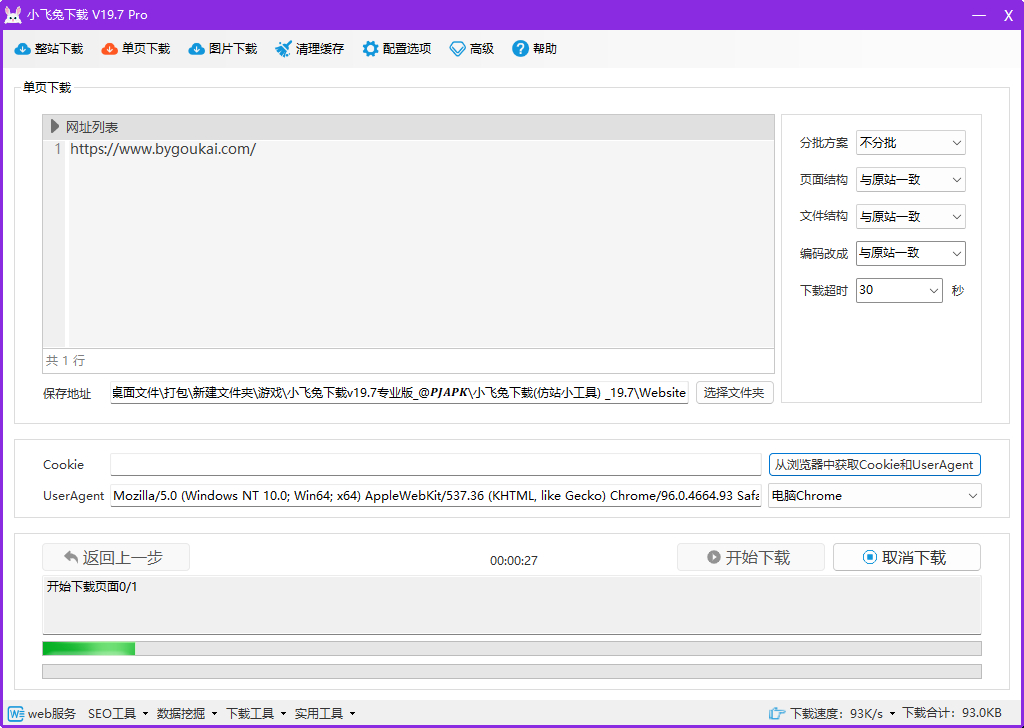Expand the 数据挖掘 menu in status bar
This screenshot has height=728, width=1024.
coord(187,714)
